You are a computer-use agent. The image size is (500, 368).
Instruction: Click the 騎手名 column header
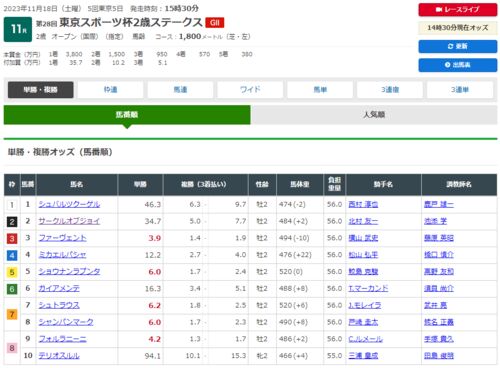tap(383, 184)
